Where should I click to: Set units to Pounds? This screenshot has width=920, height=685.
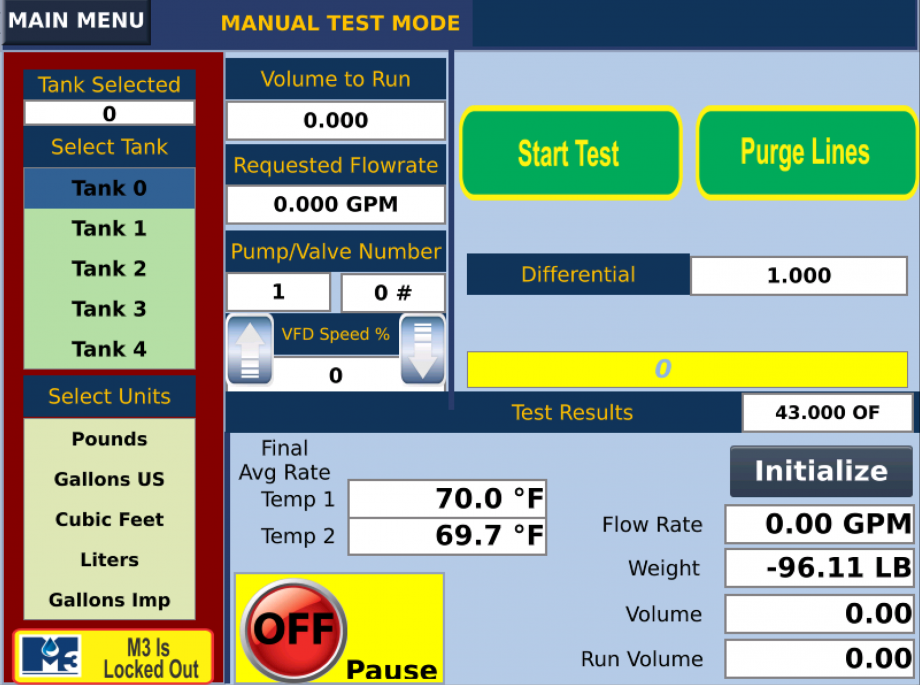109,439
